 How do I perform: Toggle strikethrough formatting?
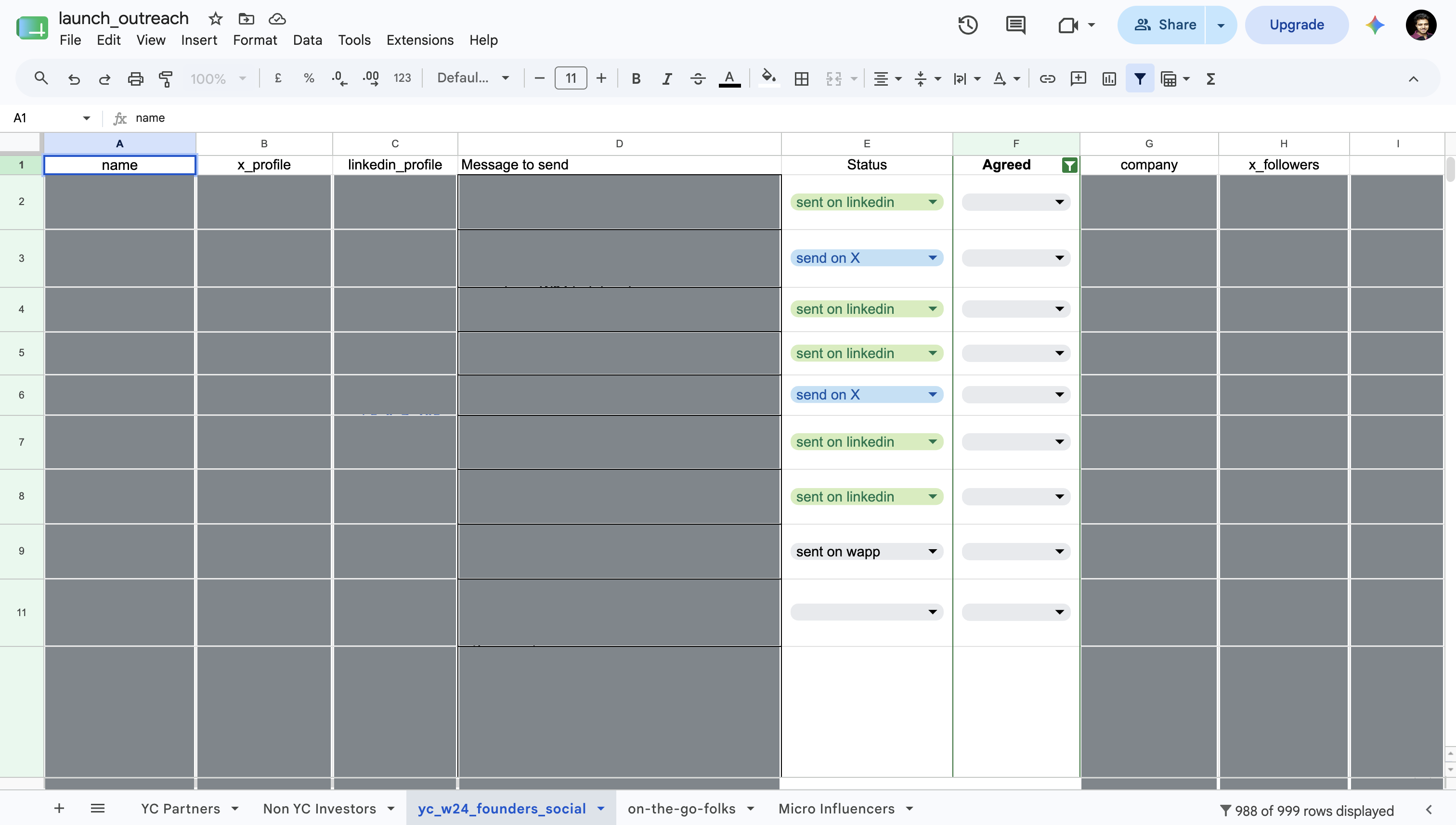(698, 79)
